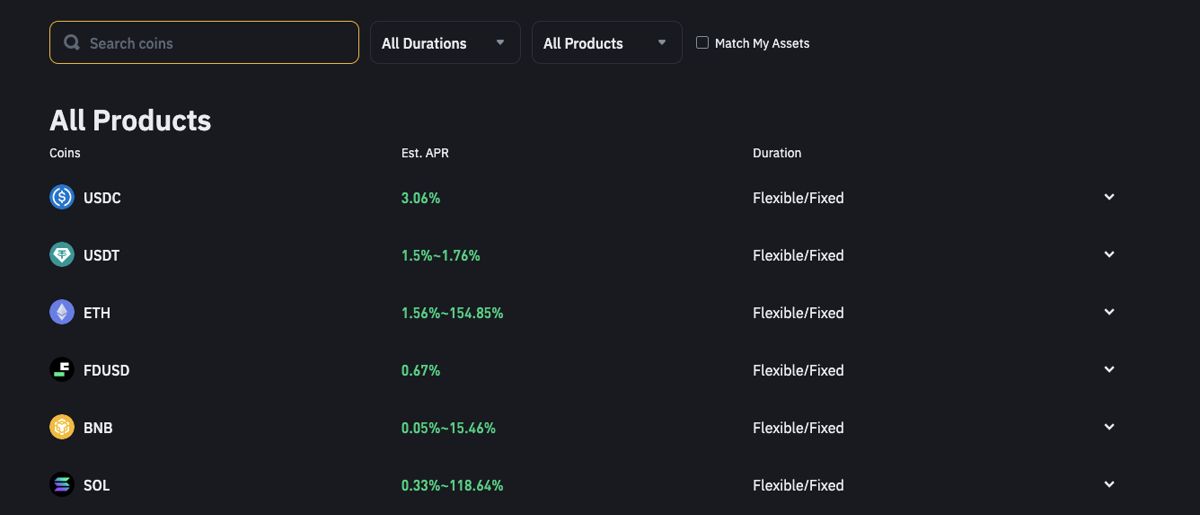This screenshot has width=1200, height=515.
Task: Click the ETH Ethereum coin icon
Action: pyautogui.click(x=62, y=312)
